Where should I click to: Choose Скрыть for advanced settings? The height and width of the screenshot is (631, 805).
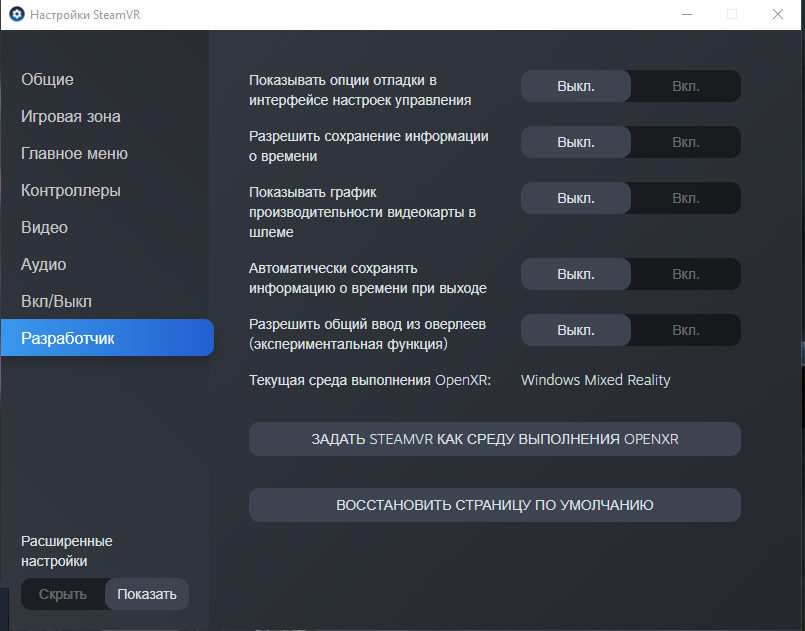[63, 594]
